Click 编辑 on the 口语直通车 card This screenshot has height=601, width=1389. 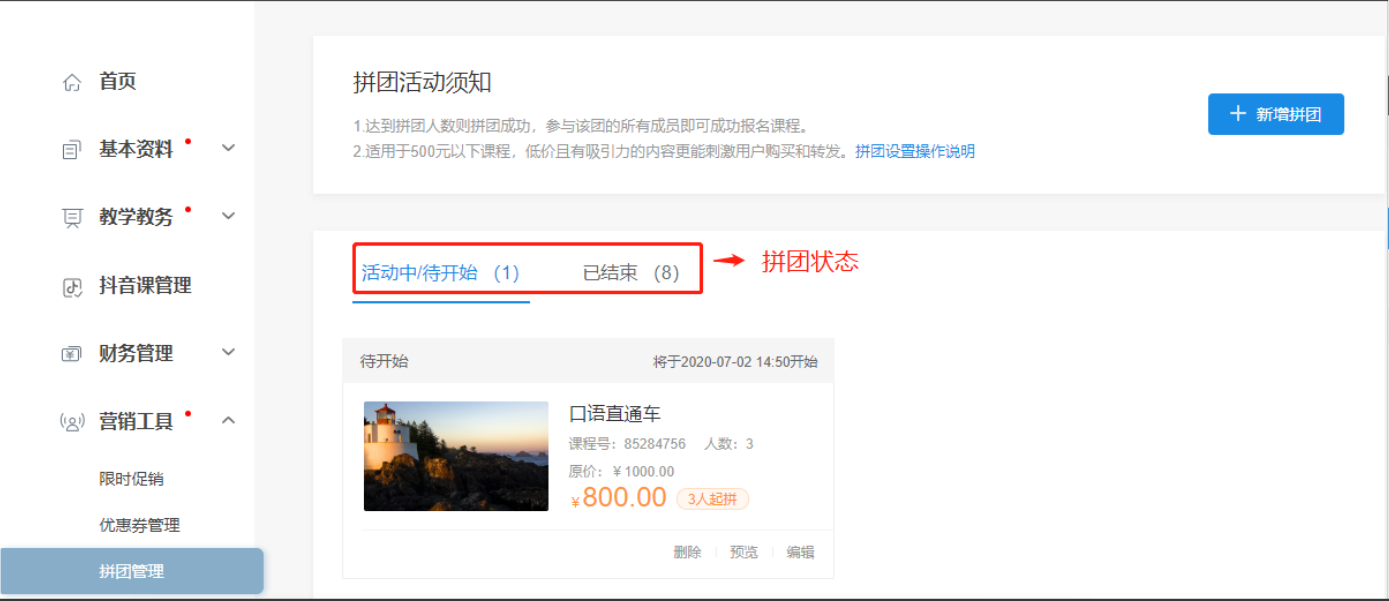(800, 552)
